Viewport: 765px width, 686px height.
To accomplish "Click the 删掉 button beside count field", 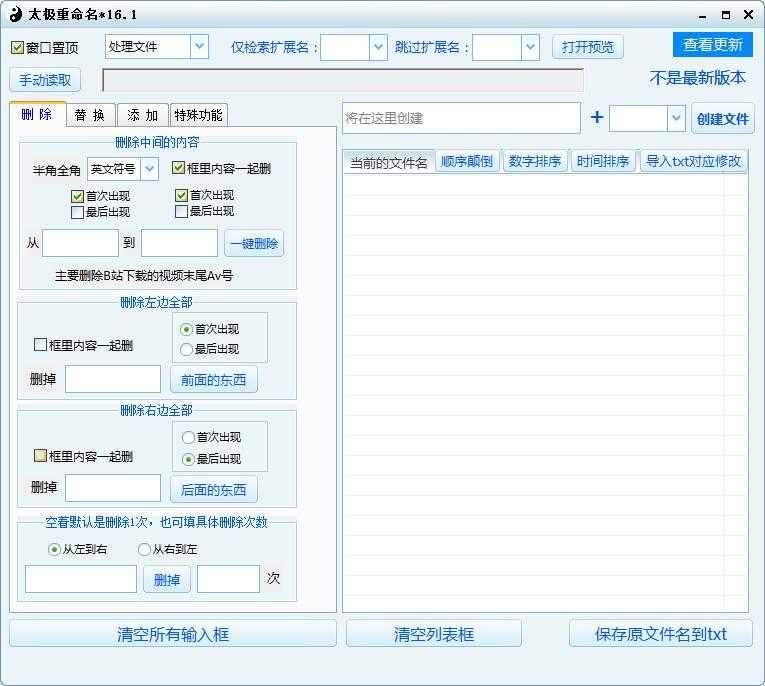I will click(x=167, y=580).
